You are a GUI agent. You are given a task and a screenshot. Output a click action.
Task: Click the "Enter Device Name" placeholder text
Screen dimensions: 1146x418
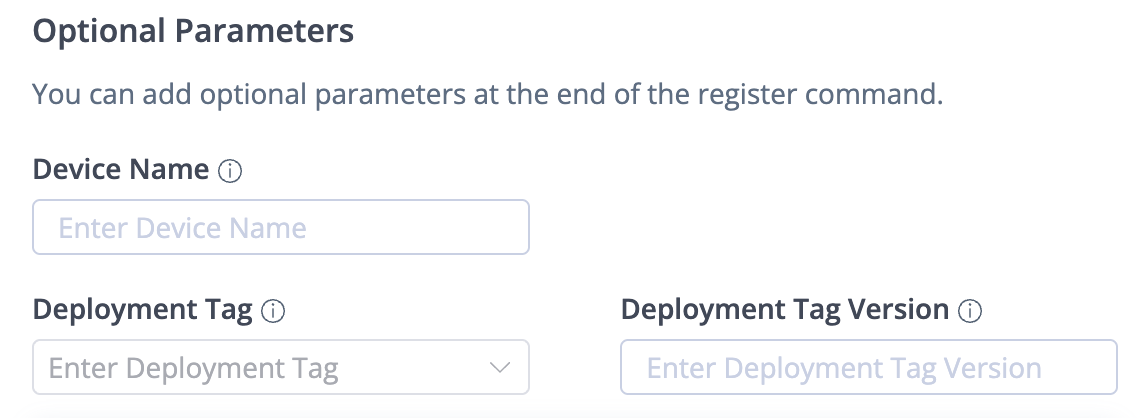click(182, 228)
